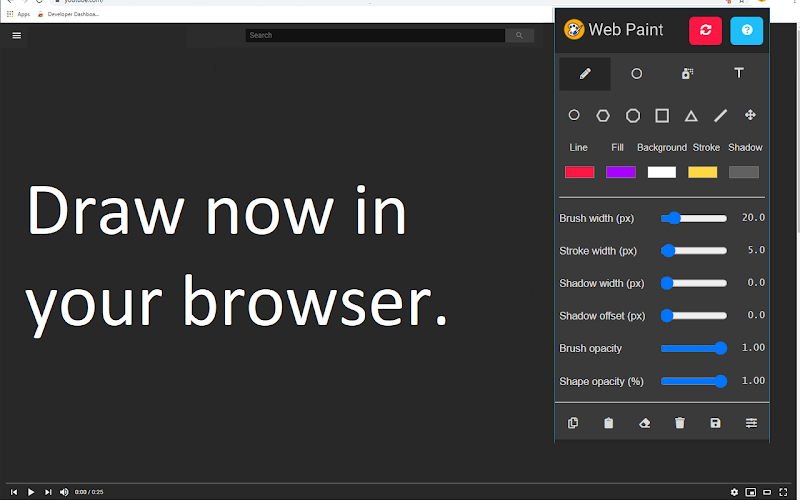Select the Text tool
This screenshot has height=500, width=800.
pyautogui.click(x=738, y=74)
